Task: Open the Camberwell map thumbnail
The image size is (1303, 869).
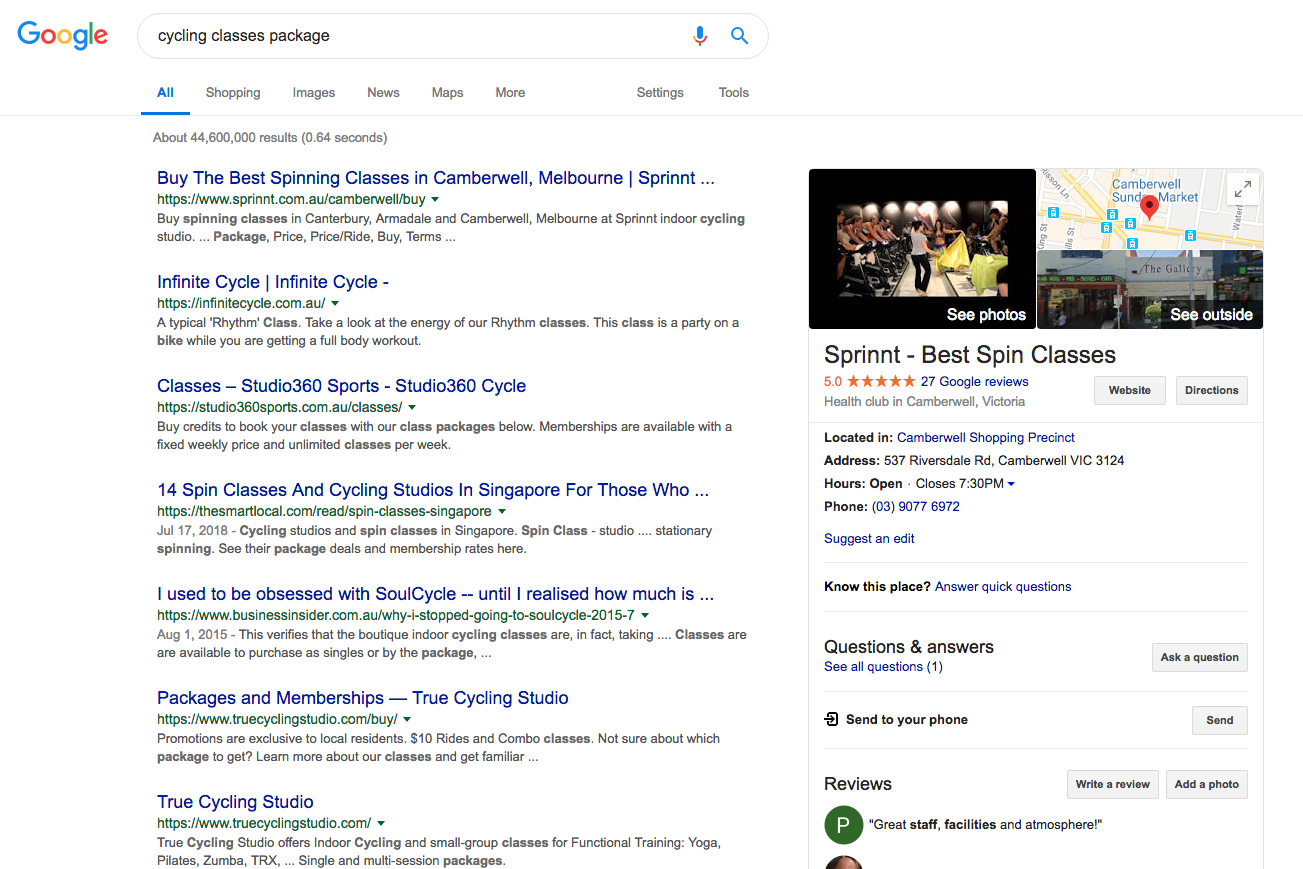Action: click(x=1150, y=208)
